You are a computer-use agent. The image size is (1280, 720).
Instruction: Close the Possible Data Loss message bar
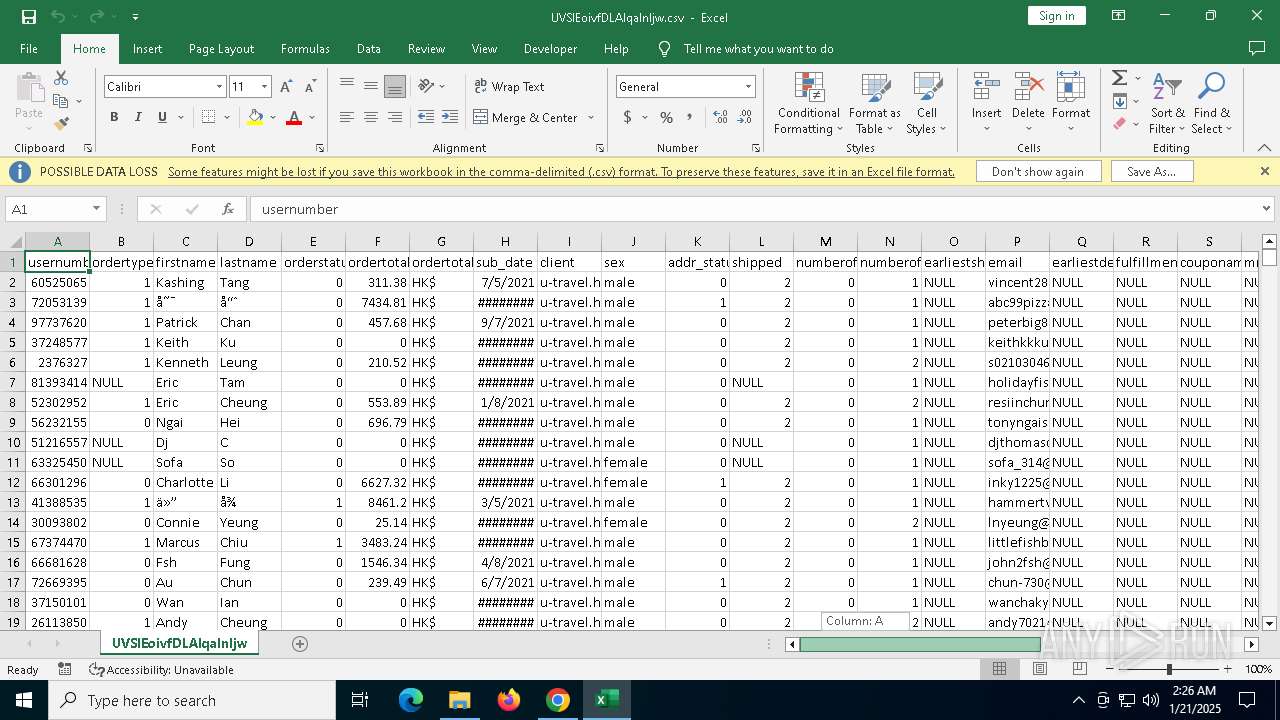[1264, 172]
